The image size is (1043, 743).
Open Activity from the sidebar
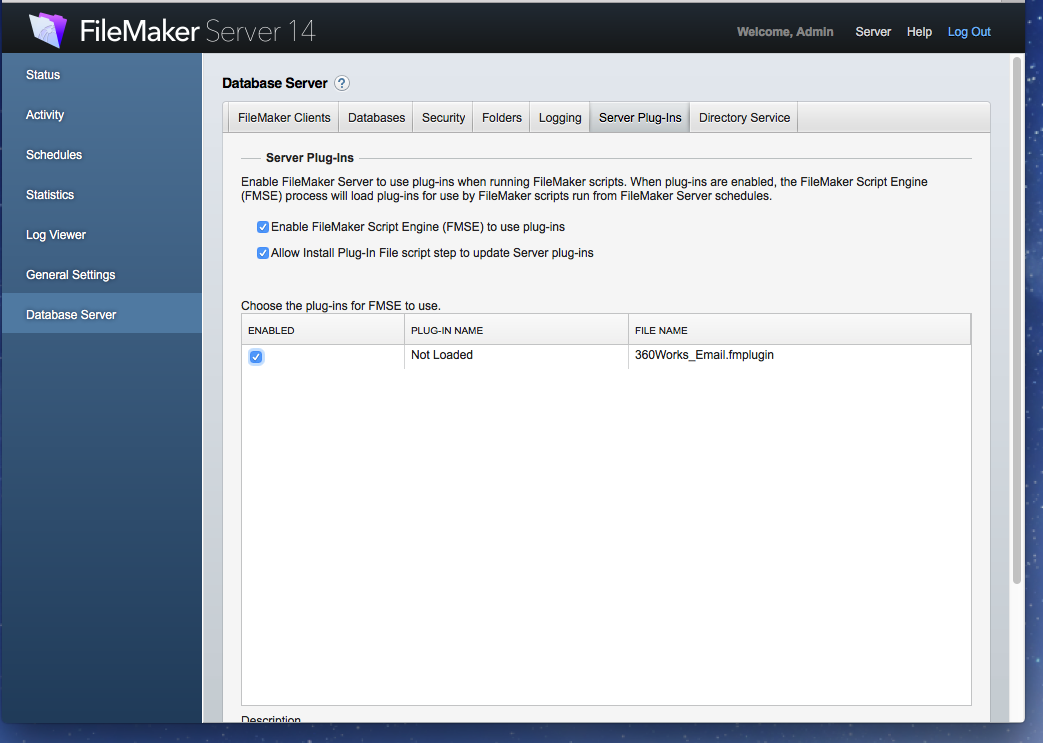[45, 115]
